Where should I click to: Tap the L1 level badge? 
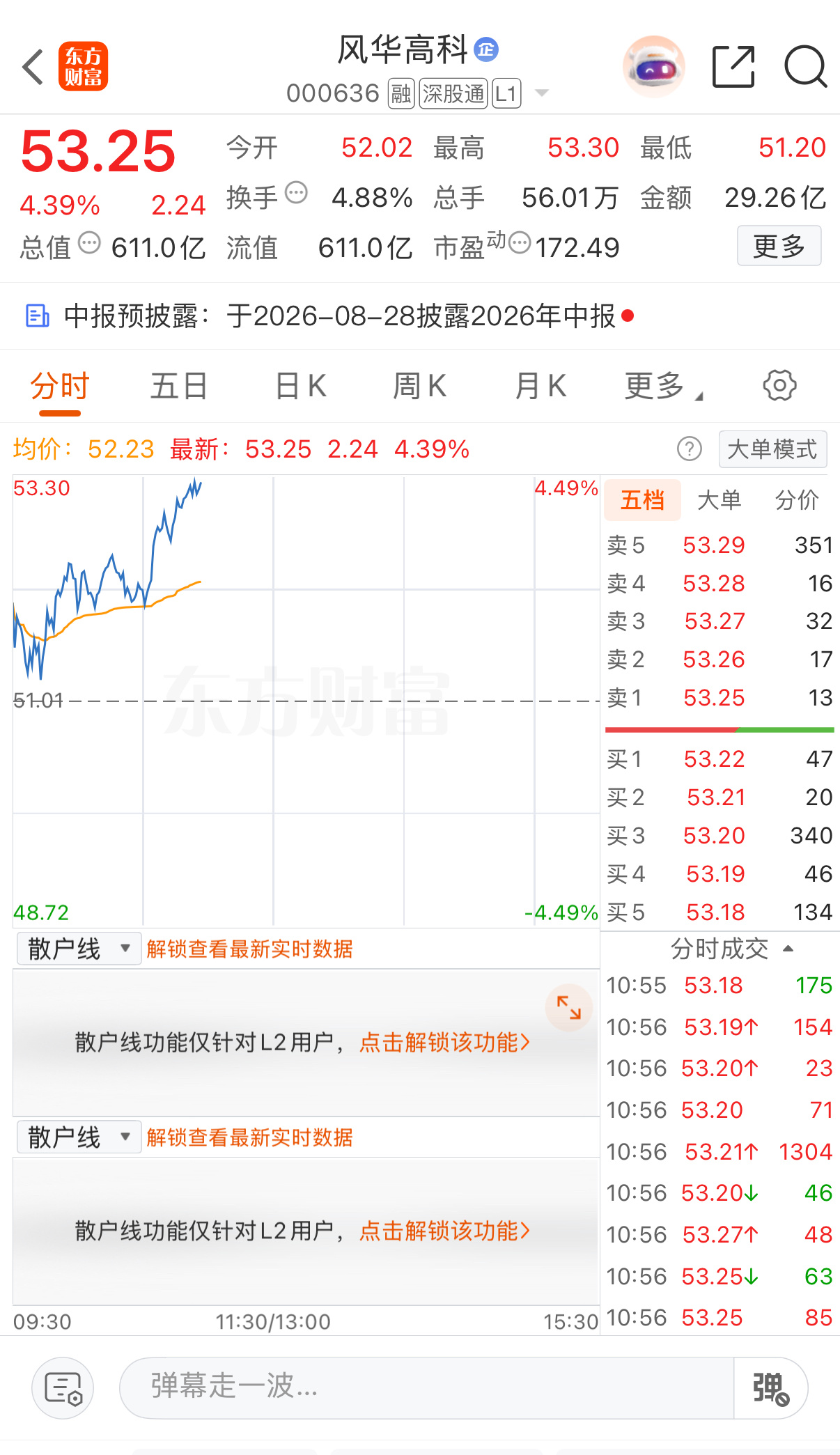[x=506, y=93]
